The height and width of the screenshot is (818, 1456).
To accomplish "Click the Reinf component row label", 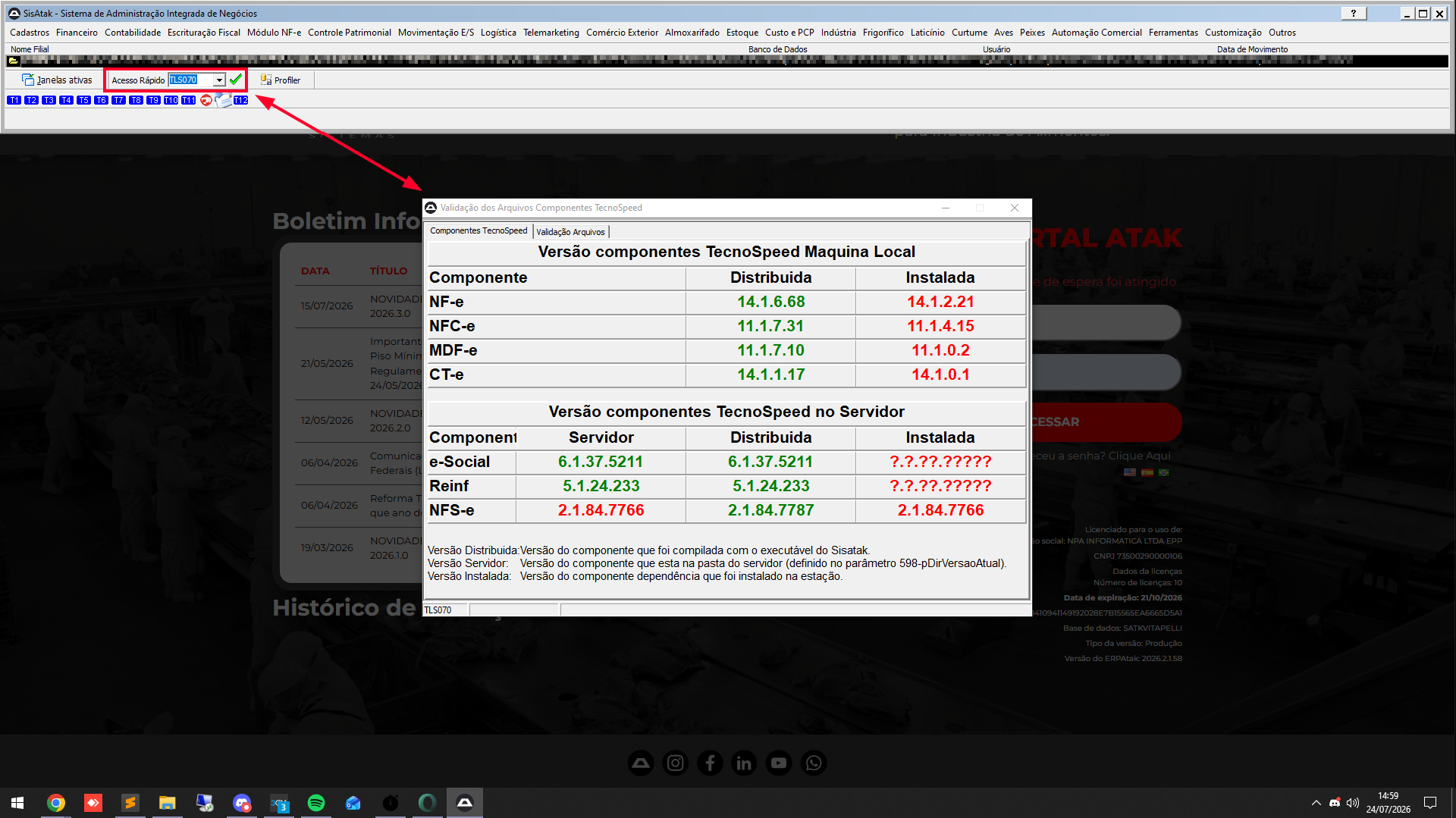I will click(449, 486).
